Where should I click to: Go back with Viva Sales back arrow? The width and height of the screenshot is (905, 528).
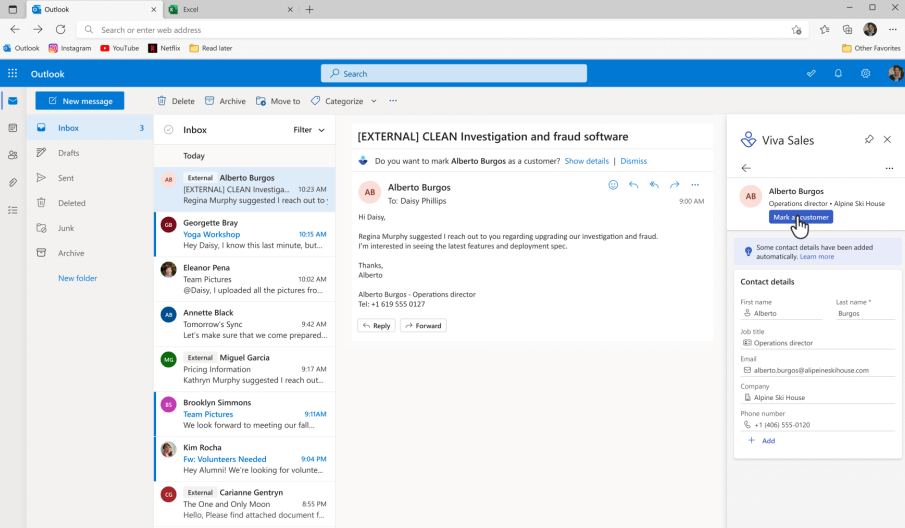pyautogui.click(x=746, y=168)
